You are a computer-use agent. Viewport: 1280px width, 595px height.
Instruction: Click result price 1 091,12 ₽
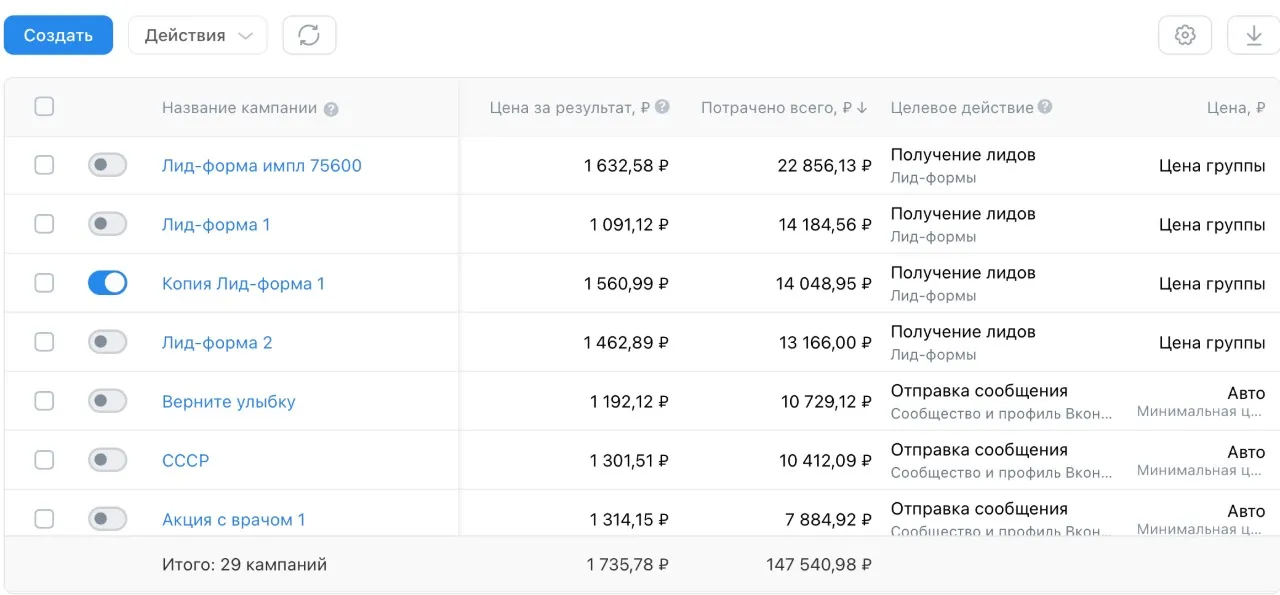pos(629,225)
